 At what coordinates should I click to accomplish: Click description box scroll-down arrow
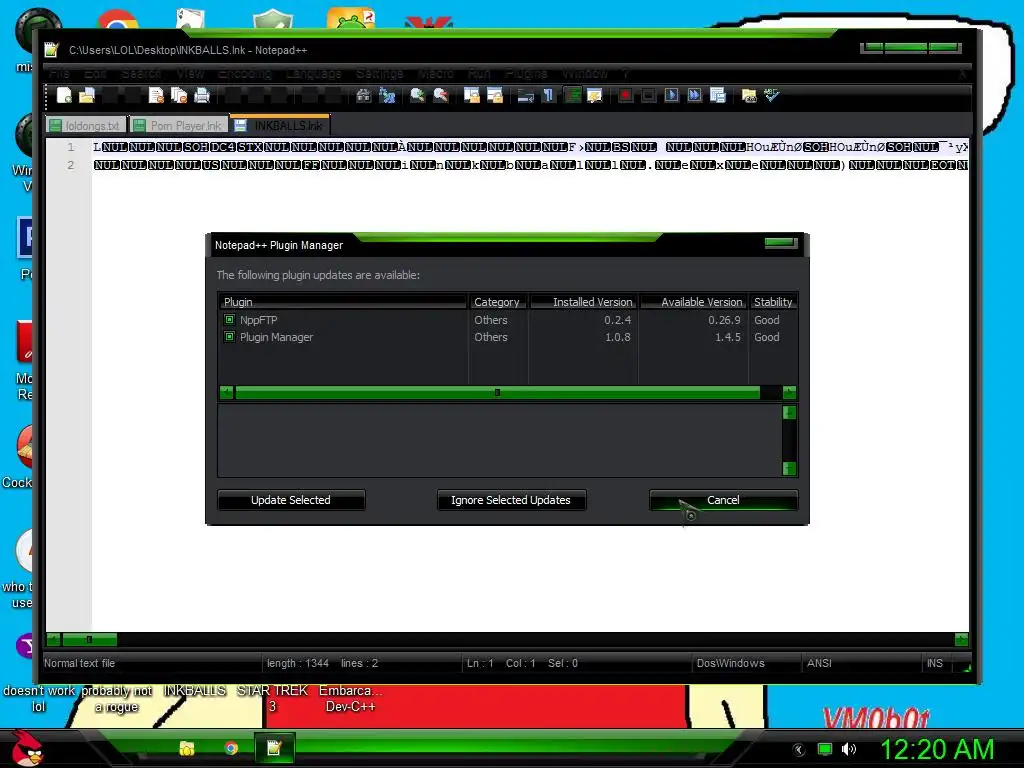pos(789,468)
